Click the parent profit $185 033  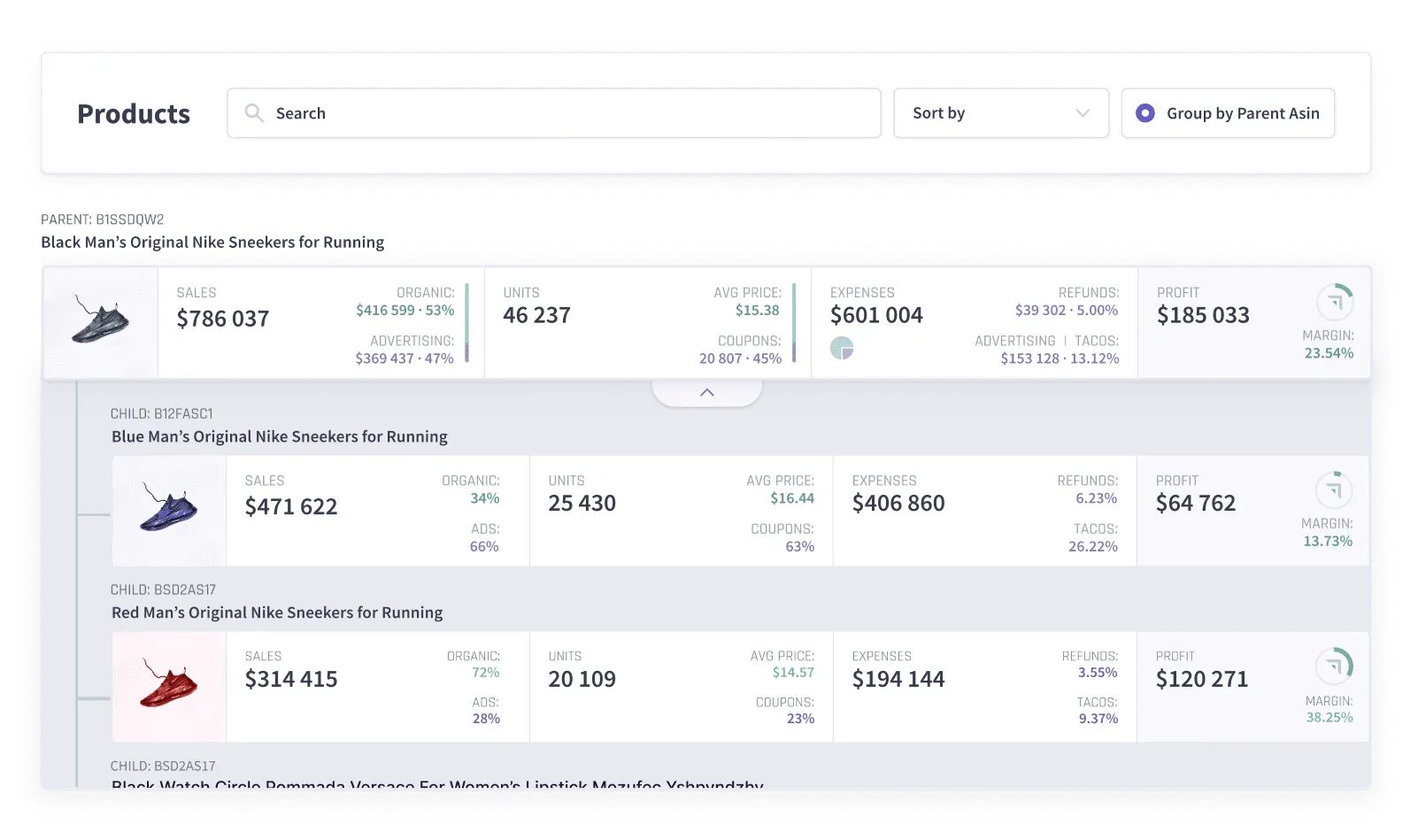click(1204, 315)
